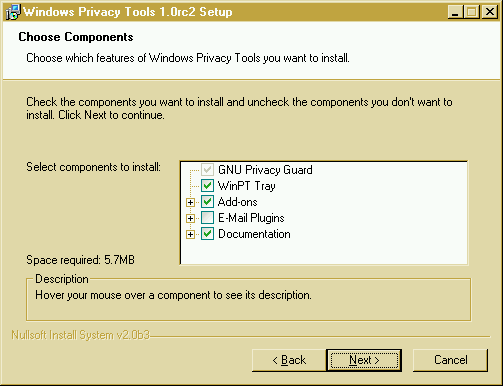Select the Documentation component label

[x=254, y=234]
